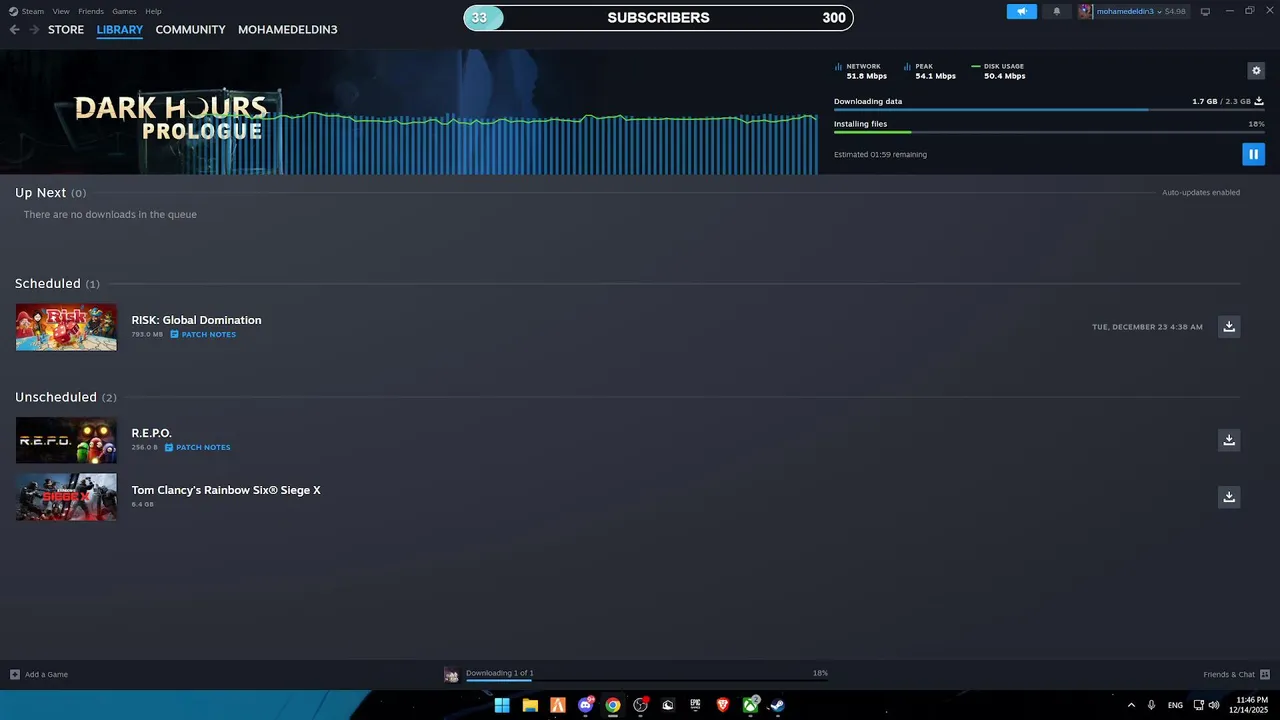1280x720 pixels.
Task: Open the View menu
Action: 61,11
